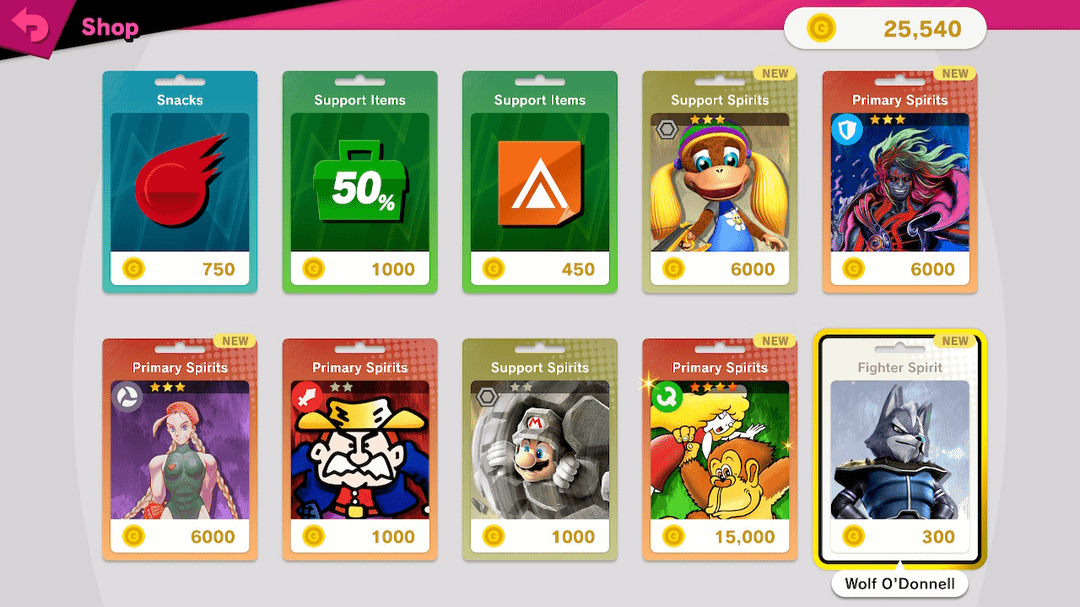Choose the green 50% toolbox support item
Screen dimensions: 1080x607
pyautogui.click(x=360, y=181)
